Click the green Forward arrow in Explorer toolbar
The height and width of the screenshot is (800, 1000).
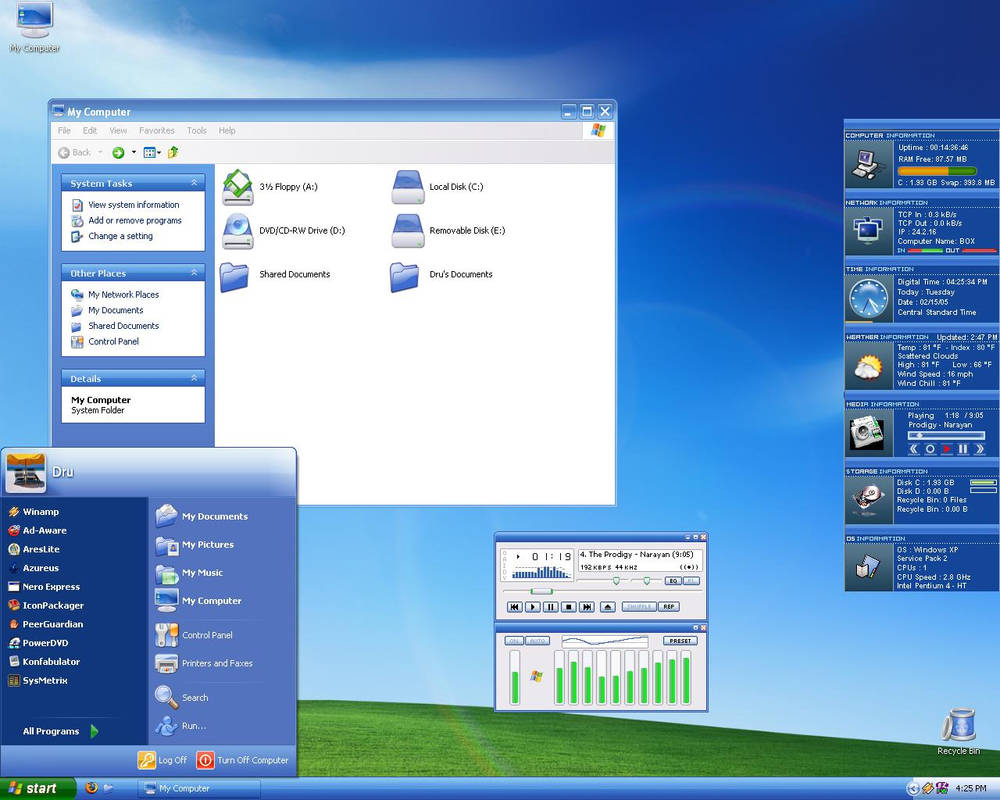point(118,152)
